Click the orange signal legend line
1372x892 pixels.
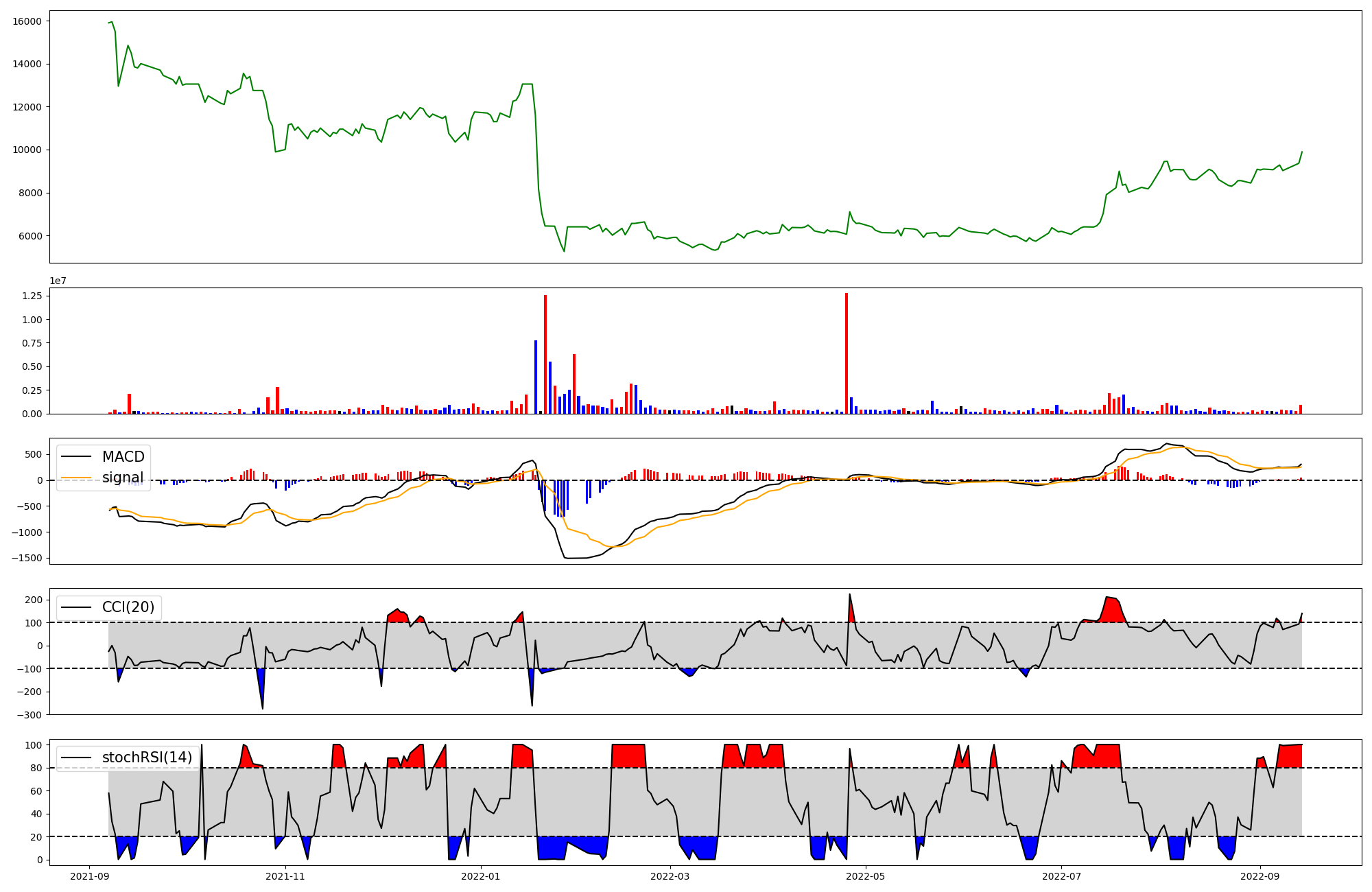(75, 478)
